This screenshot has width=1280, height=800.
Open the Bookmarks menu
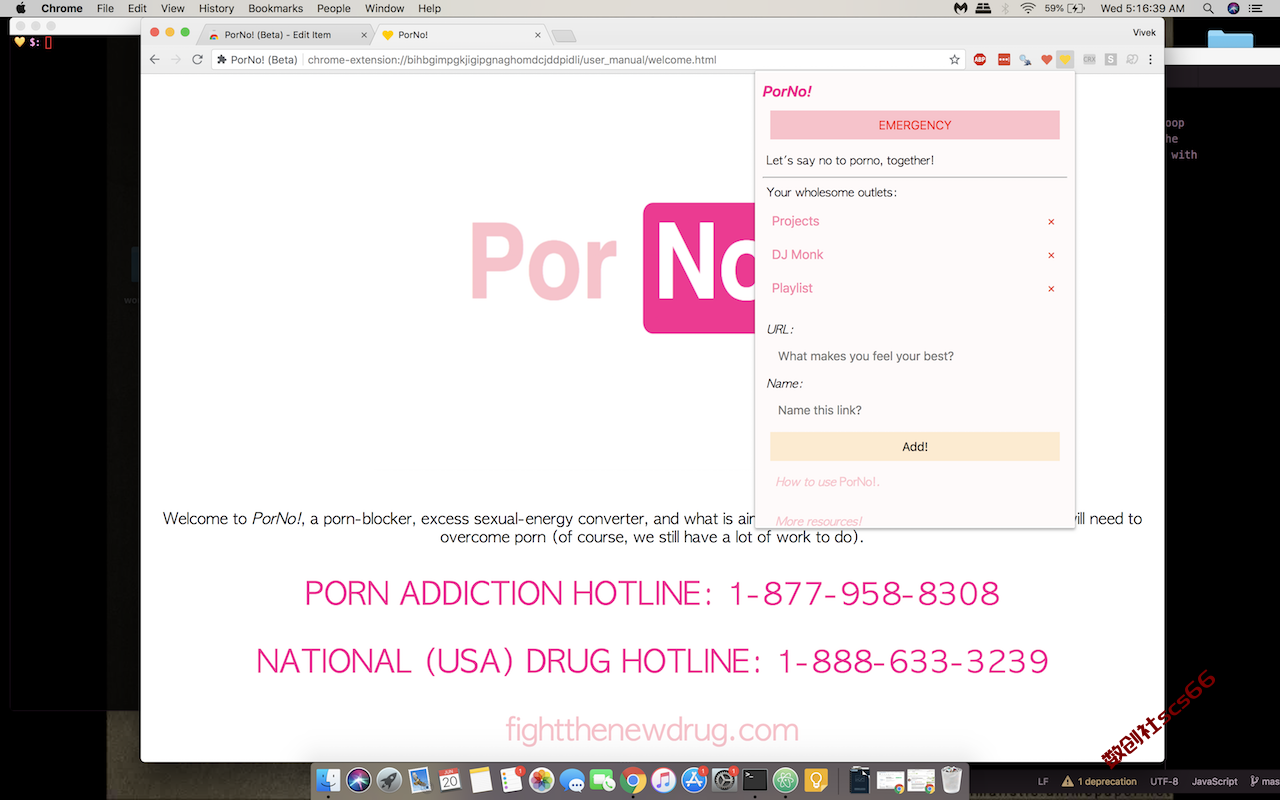point(275,8)
